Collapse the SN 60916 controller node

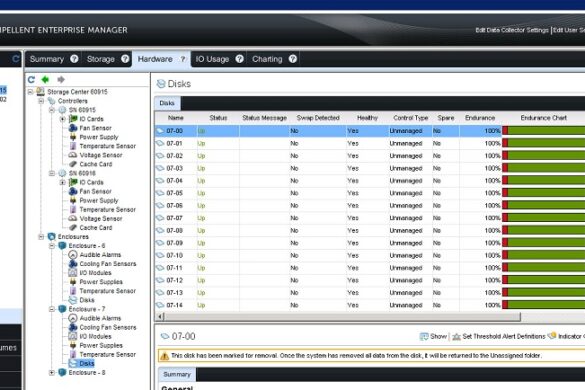pos(52,174)
